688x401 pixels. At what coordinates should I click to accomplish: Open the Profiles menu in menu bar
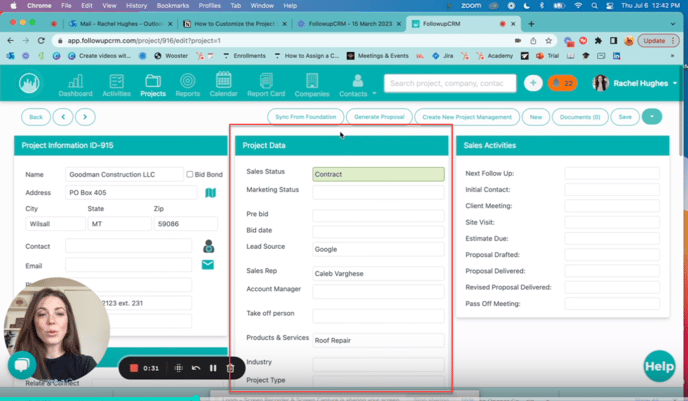(210, 6)
